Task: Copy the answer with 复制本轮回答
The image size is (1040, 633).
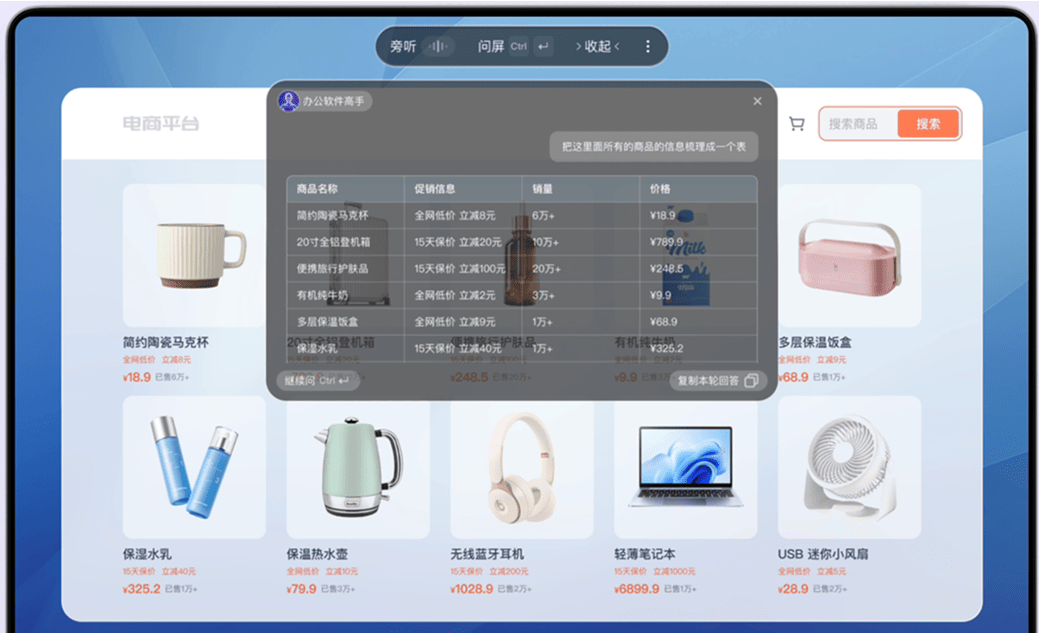Action: point(718,380)
